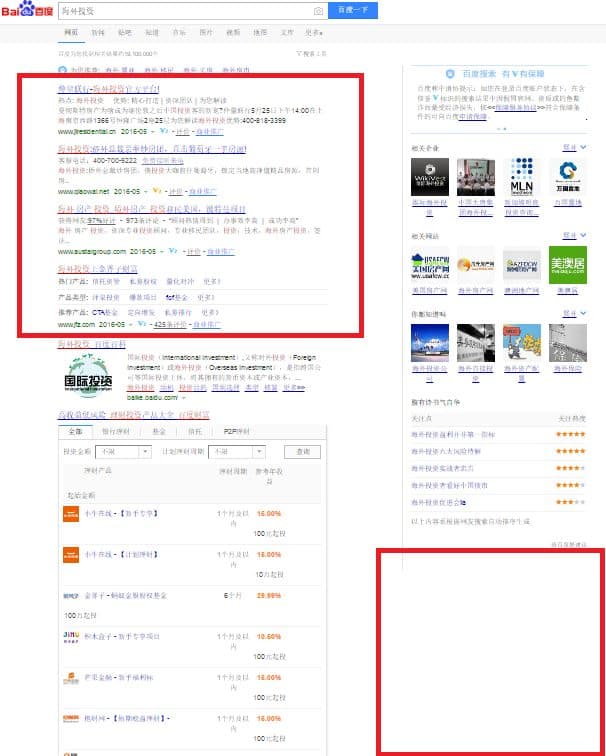Click the gold V badge next to daowai.net
This screenshot has height=756, width=606.
(157, 191)
